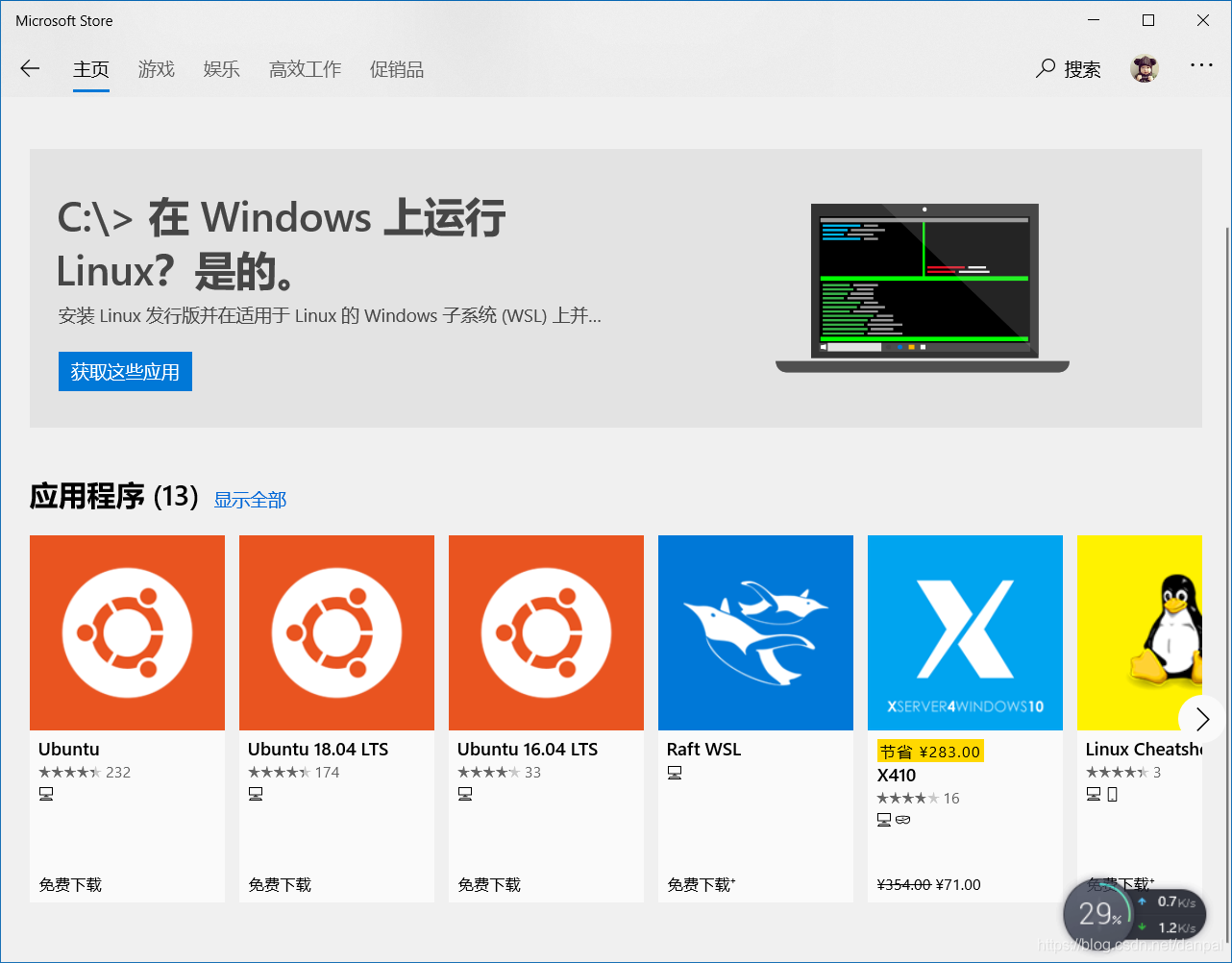Click the 29% network speed widget
Screen dimensions: 1232x963
1135,913
